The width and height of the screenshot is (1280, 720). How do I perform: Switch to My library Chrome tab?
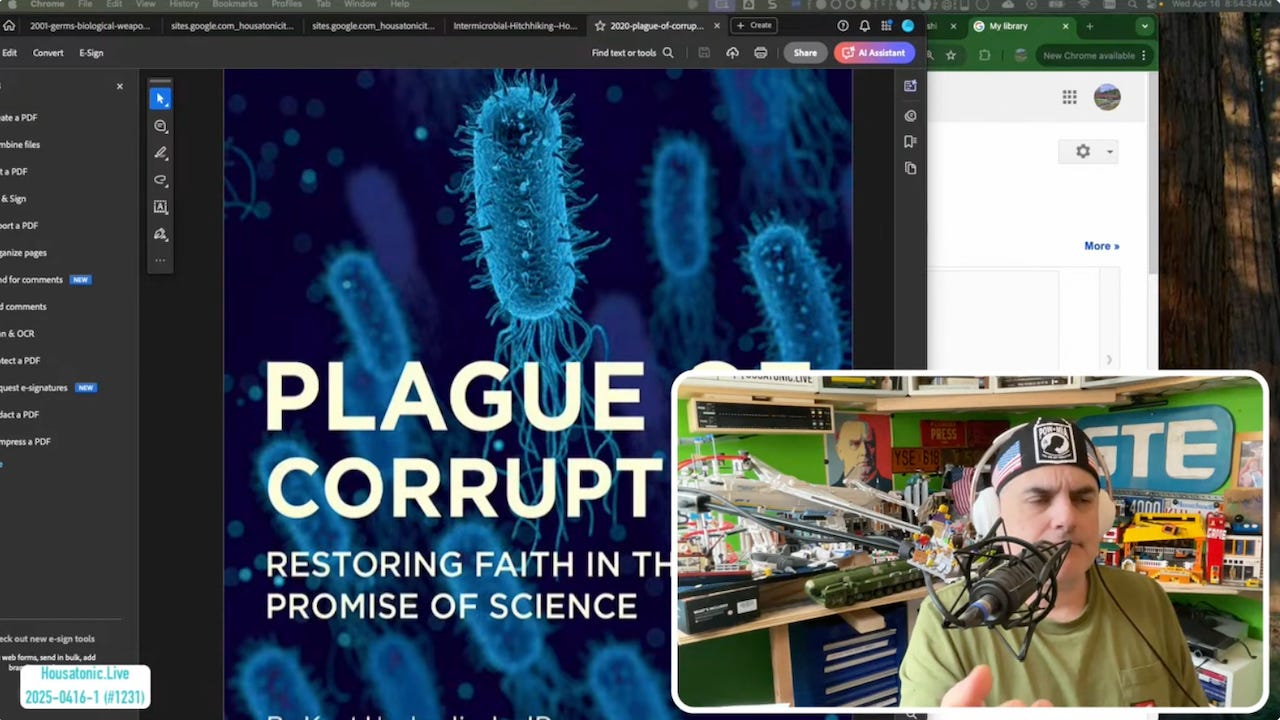(1020, 26)
